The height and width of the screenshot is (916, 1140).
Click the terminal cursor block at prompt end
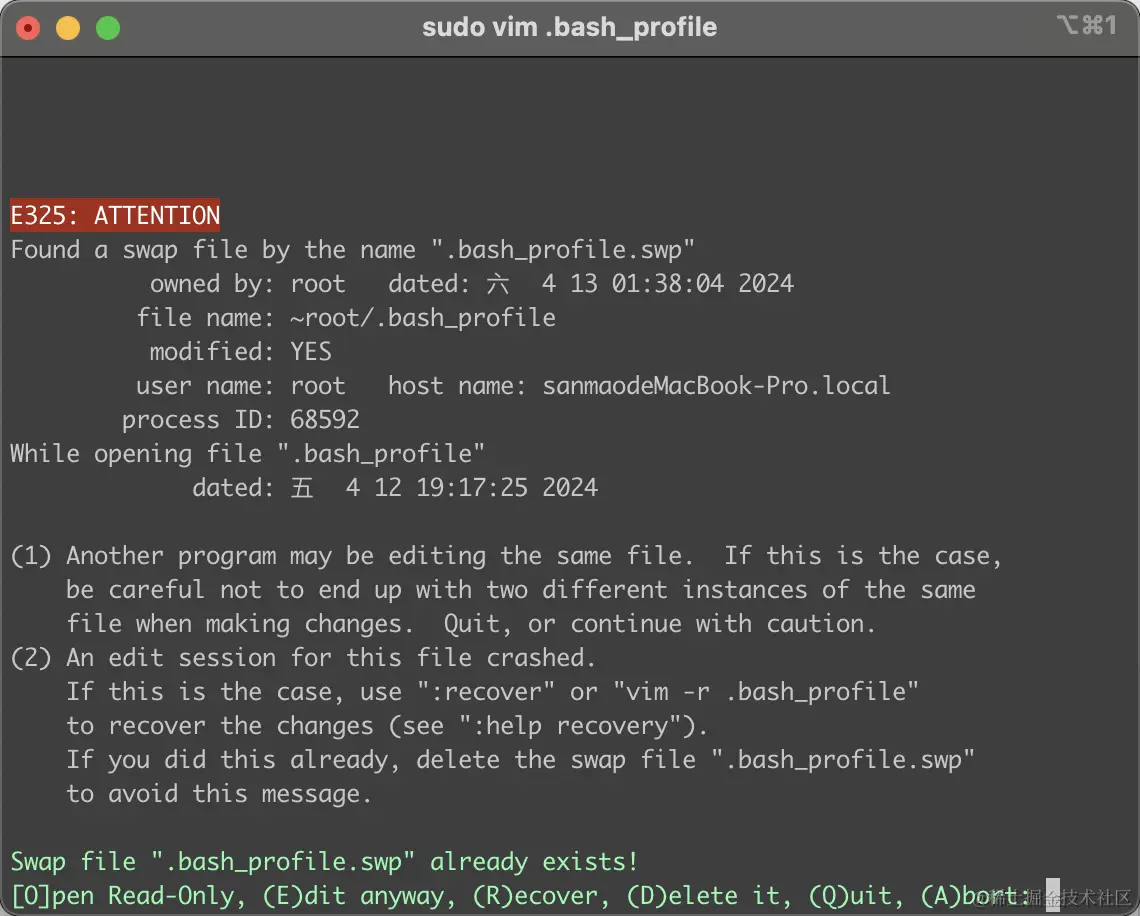[1052, 895]
